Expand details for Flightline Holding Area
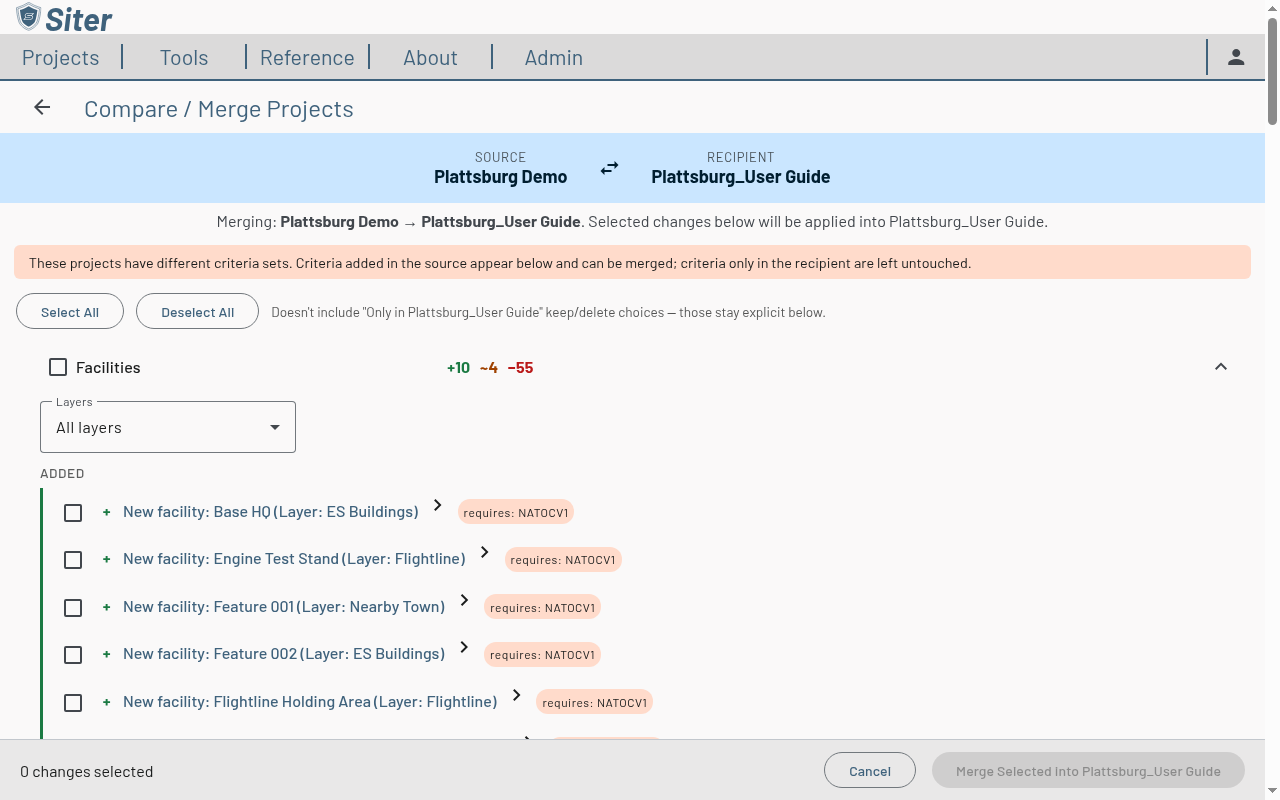 coord(516,695)
